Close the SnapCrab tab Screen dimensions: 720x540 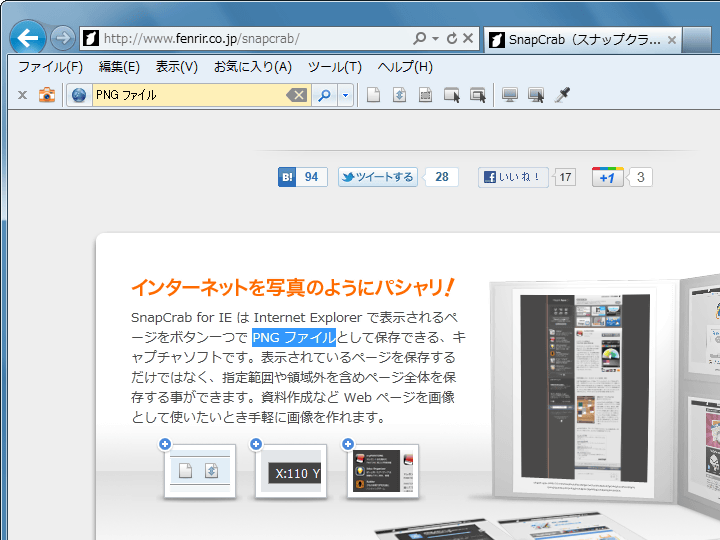[672, 40]
